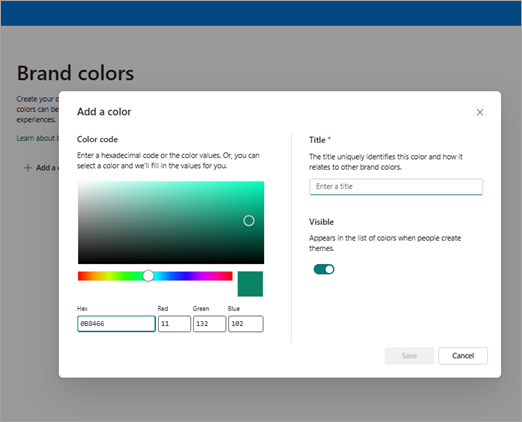The width and height of the screenshot is (522, 422).
Task: Click the hue slider handle
Action: pyautogui.click(x=148, y=276)
